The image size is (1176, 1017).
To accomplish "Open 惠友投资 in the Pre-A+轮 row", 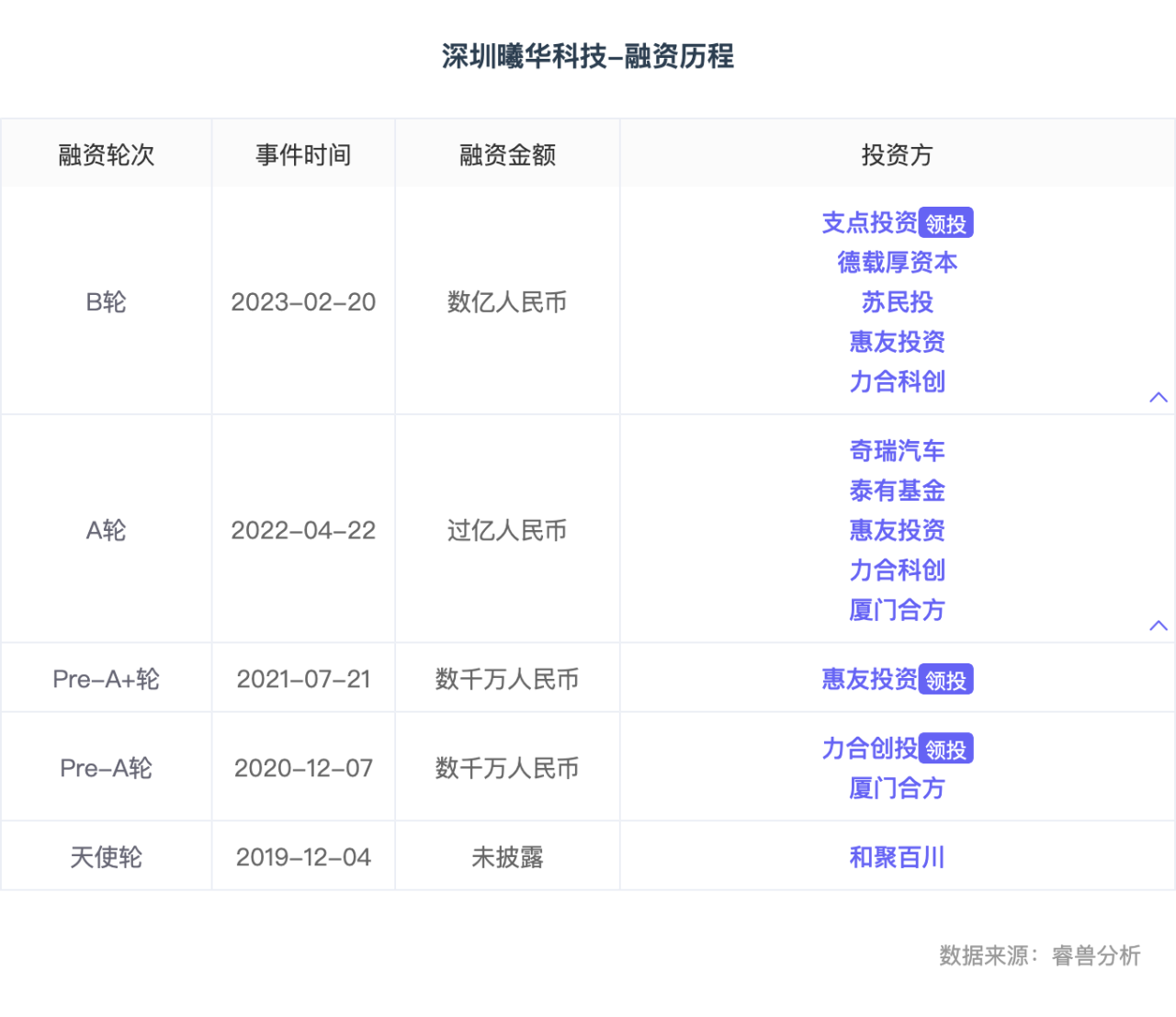I will (869, 679).
